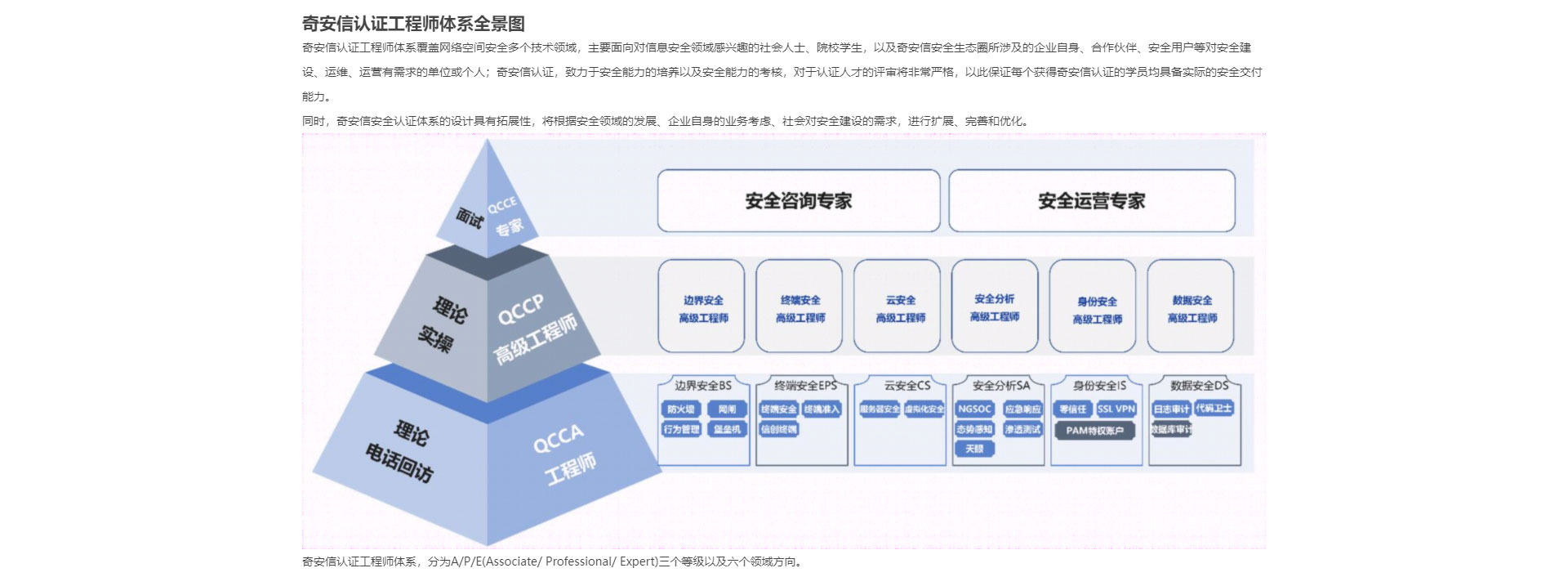Click the 应急响应 tag
Screen dimensions: 1568x586
(x=1022, y=409)
